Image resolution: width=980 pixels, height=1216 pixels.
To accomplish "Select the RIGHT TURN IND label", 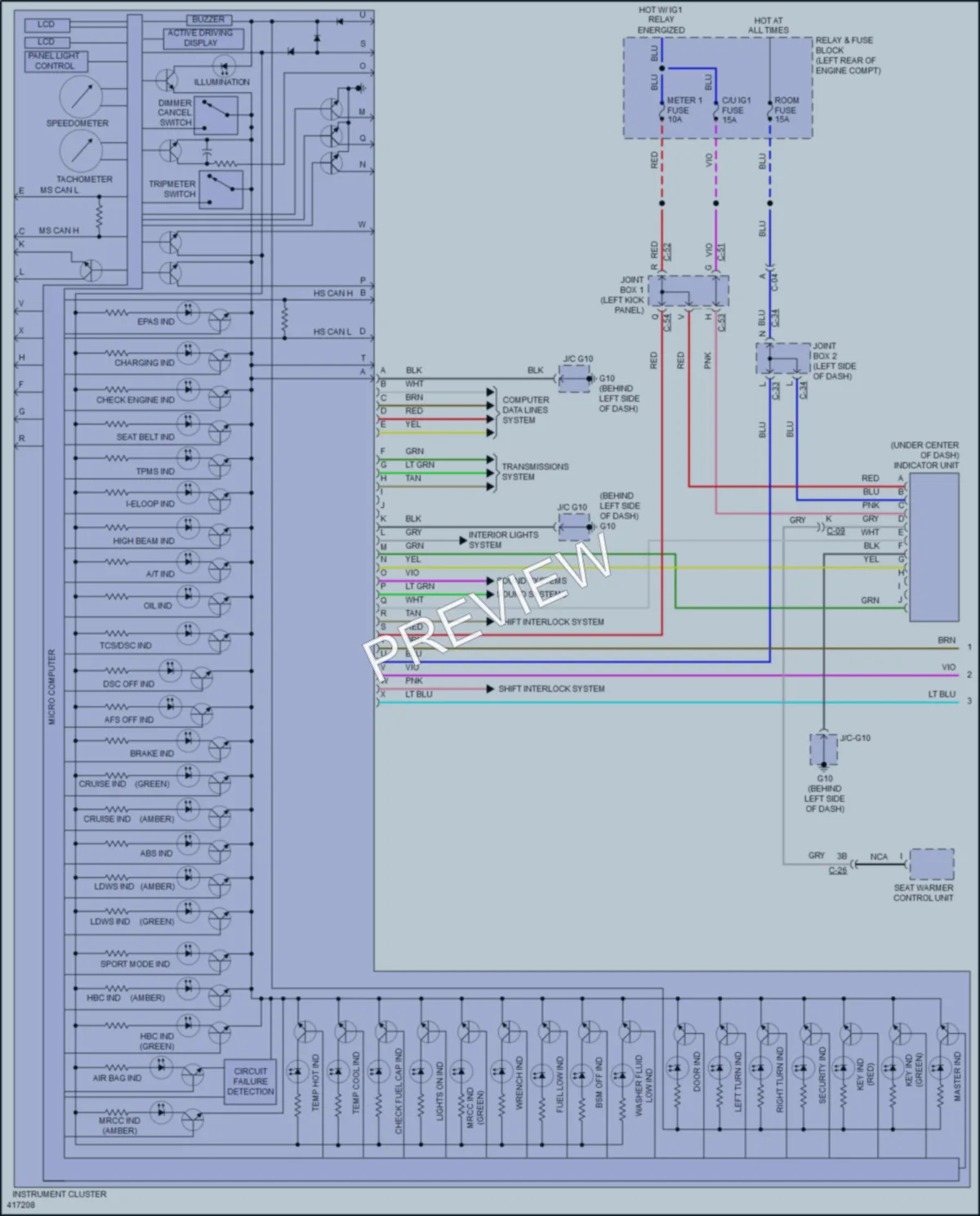I will 779,1079.
